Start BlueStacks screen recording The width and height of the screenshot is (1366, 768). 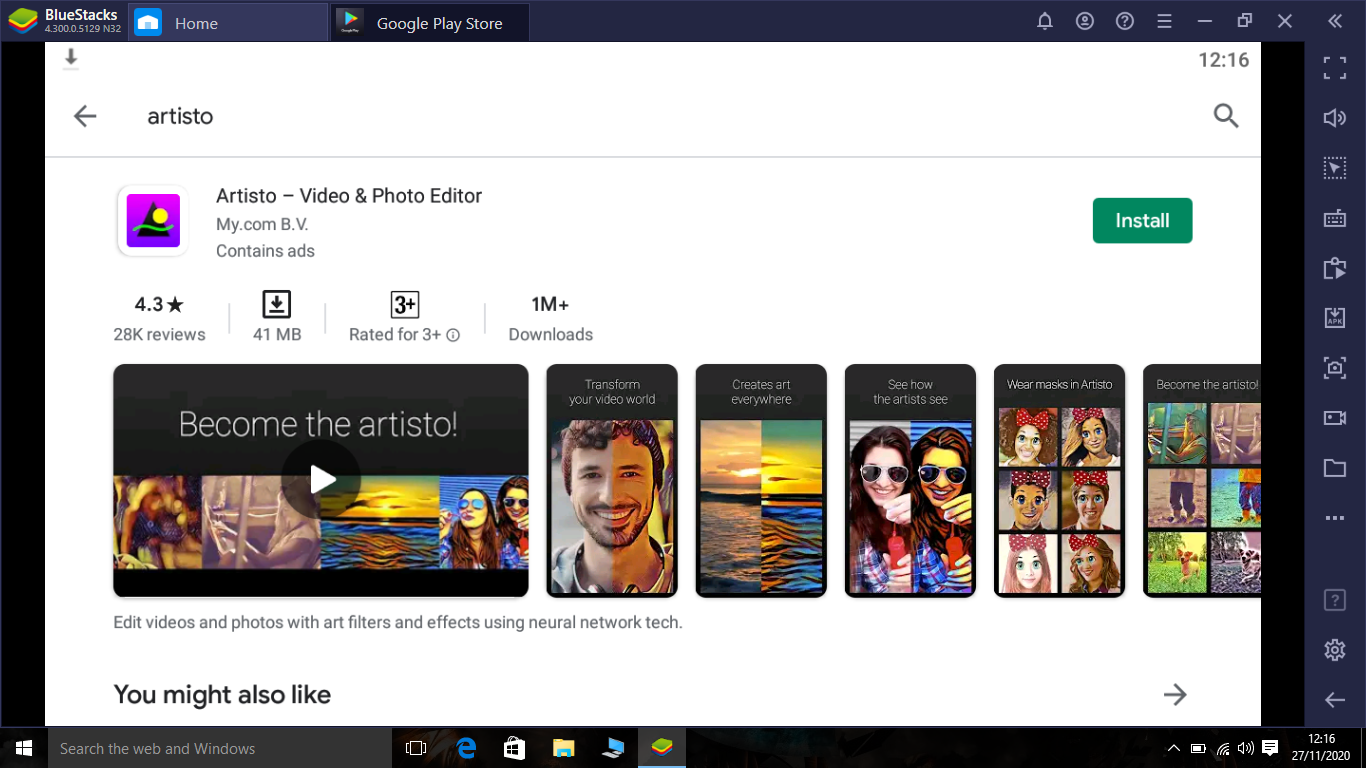tap(1335, 418)
